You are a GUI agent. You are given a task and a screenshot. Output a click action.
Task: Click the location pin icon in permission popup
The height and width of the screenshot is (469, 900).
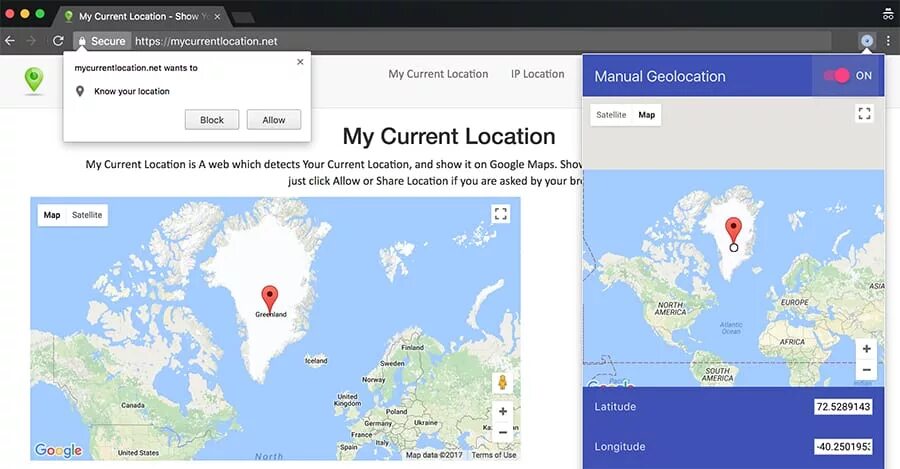coord(80,91)
